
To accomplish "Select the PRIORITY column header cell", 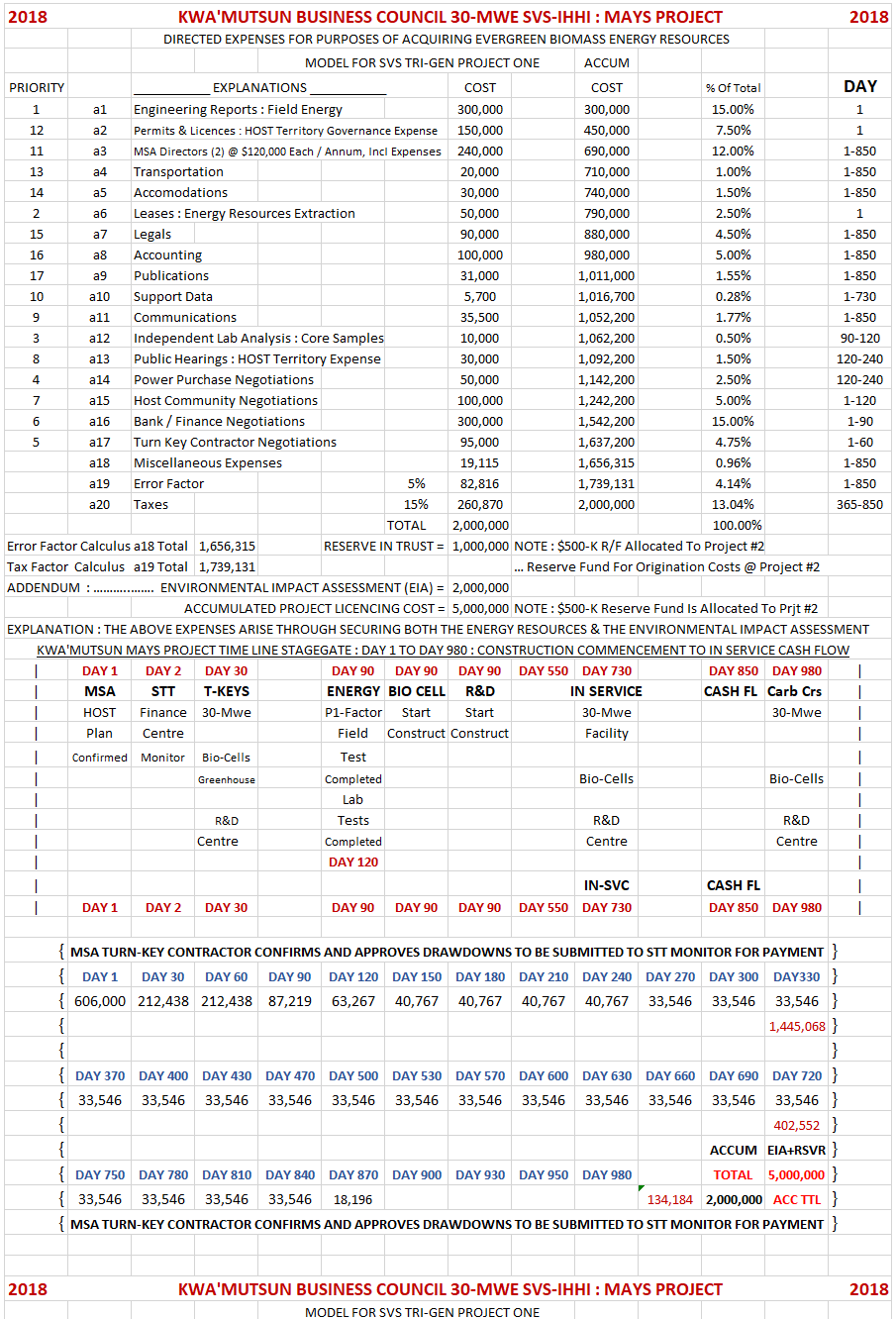I will [37, 87].
